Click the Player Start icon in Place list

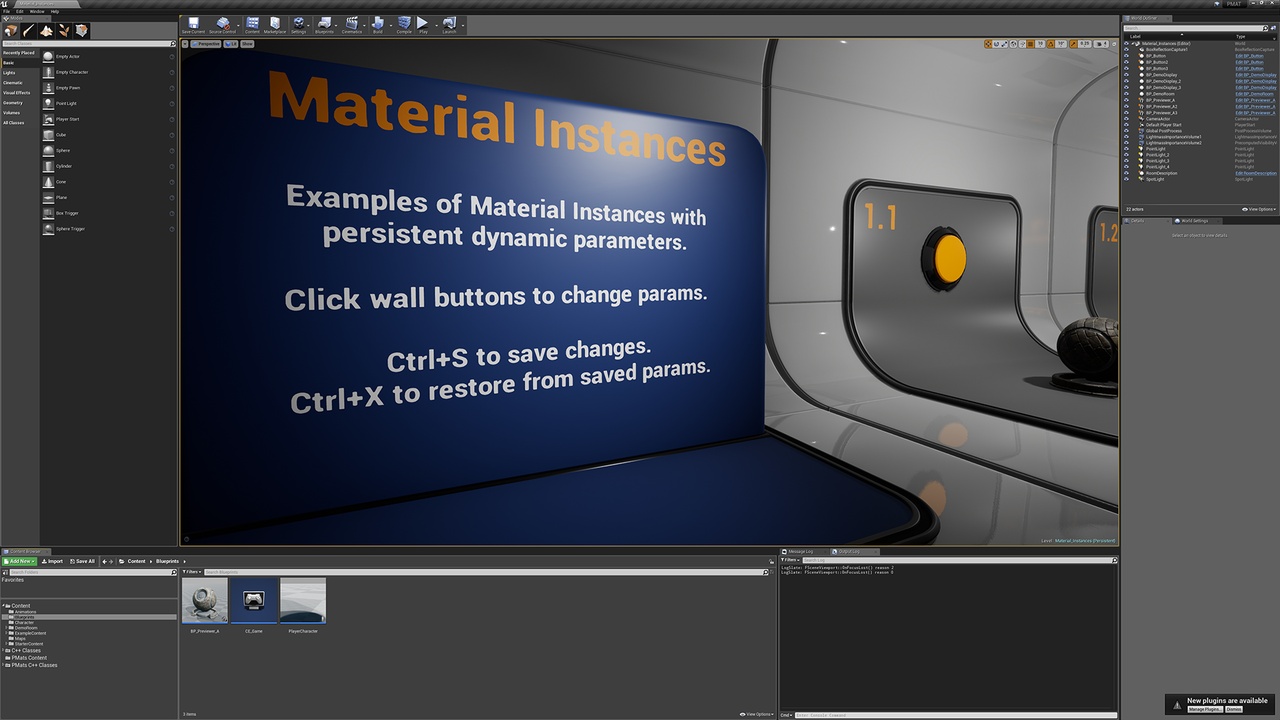coord(48,119)
